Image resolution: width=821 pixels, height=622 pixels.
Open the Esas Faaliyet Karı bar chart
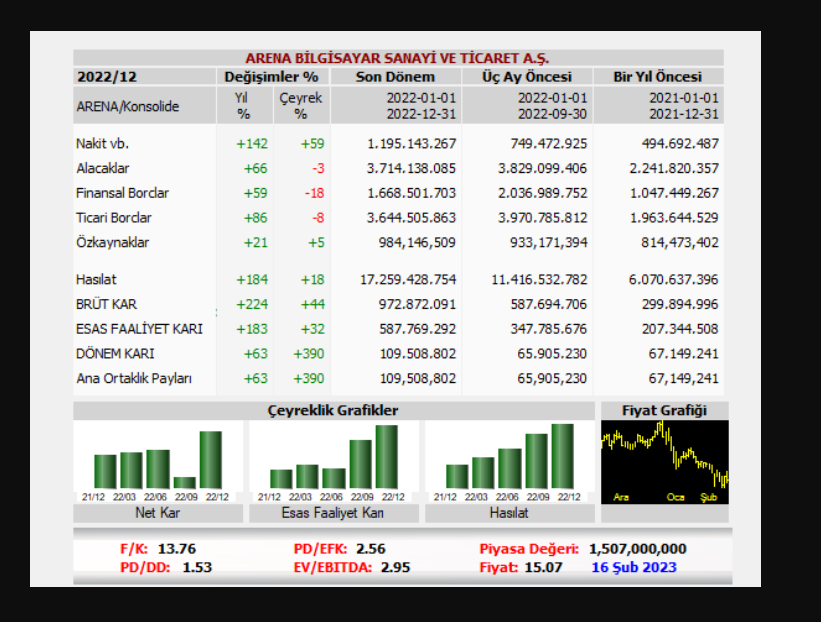click(x=334, y=462)
